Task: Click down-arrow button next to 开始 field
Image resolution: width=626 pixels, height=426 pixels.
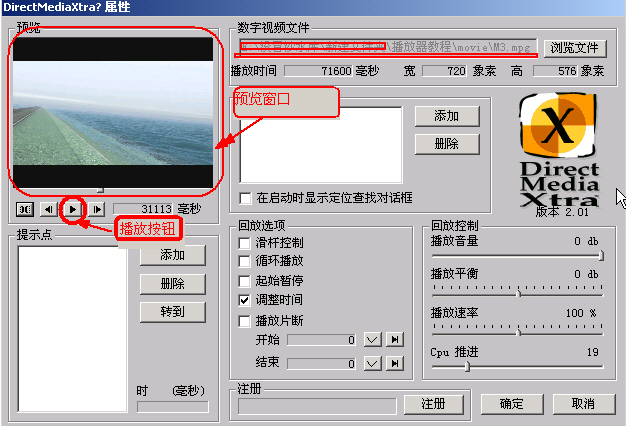Action: (x=372, y=340)
